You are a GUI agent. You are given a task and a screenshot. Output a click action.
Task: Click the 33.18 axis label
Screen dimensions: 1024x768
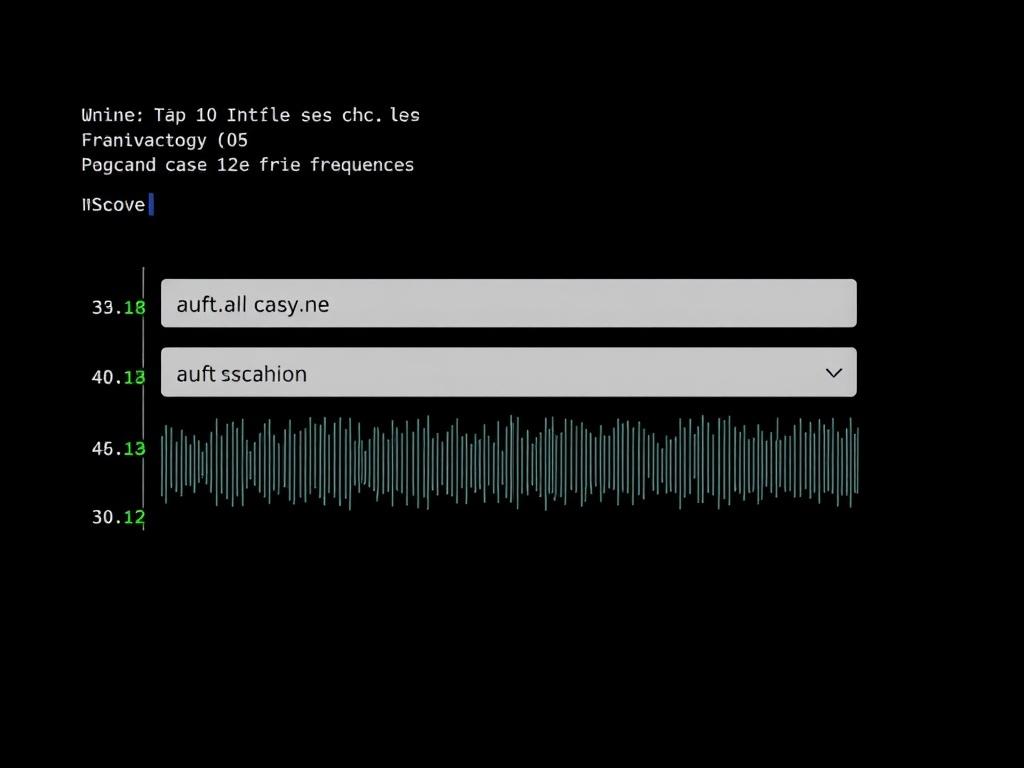118,308
